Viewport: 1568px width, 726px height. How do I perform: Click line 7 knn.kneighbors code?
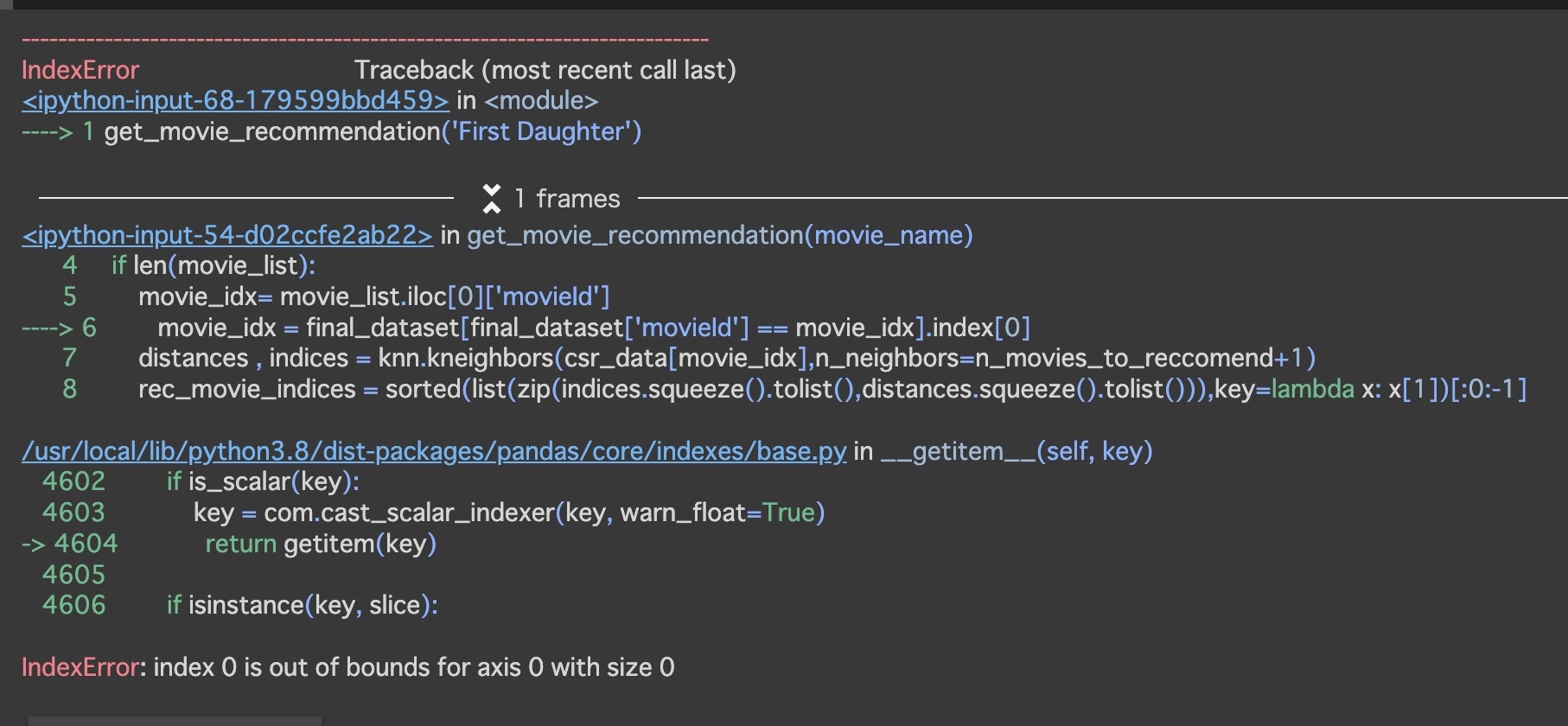[727, 358]
